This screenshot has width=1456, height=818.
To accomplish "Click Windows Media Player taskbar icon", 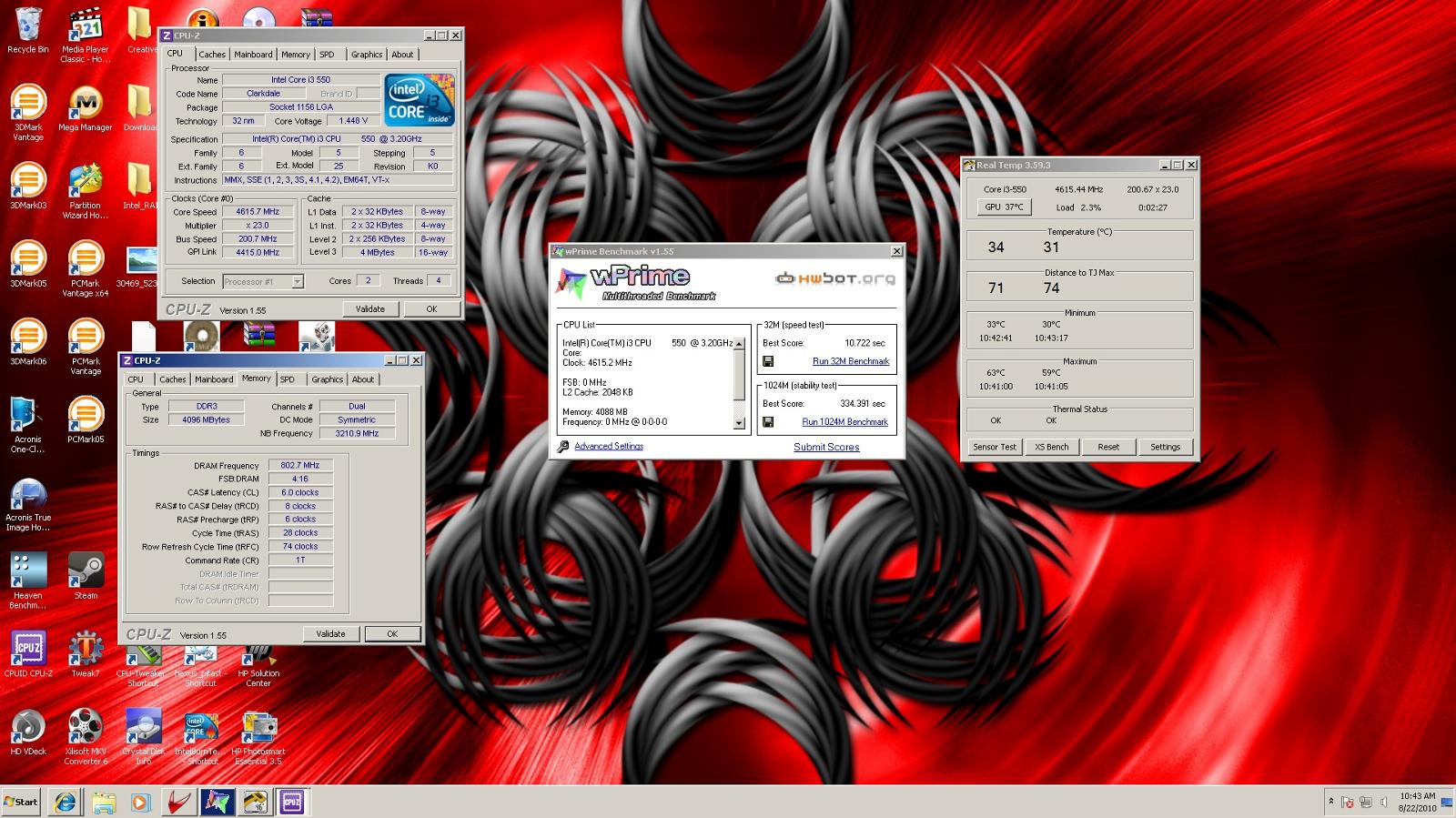I will pyautogui.click(x=140, y=802).
